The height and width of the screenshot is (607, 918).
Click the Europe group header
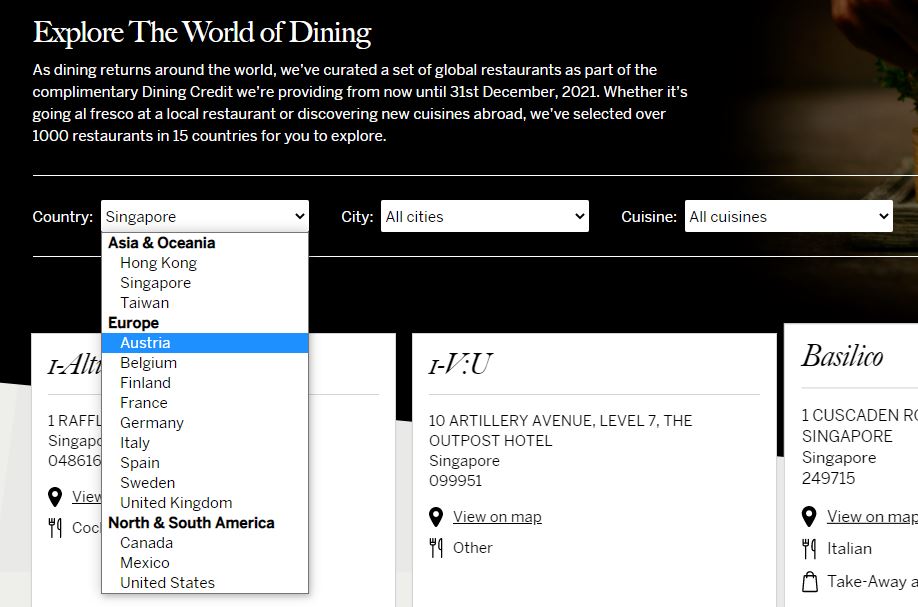click(133, 323)
